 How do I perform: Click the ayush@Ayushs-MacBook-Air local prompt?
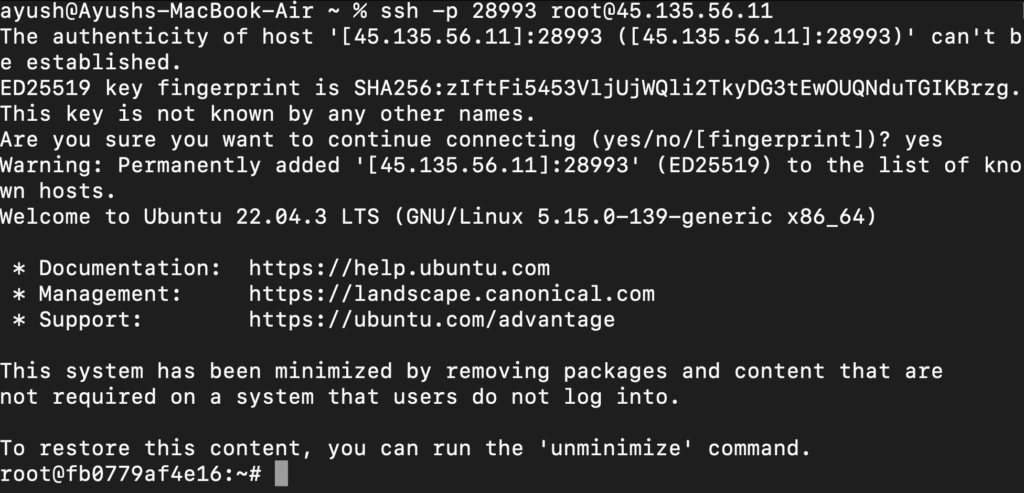pos(157,11)
